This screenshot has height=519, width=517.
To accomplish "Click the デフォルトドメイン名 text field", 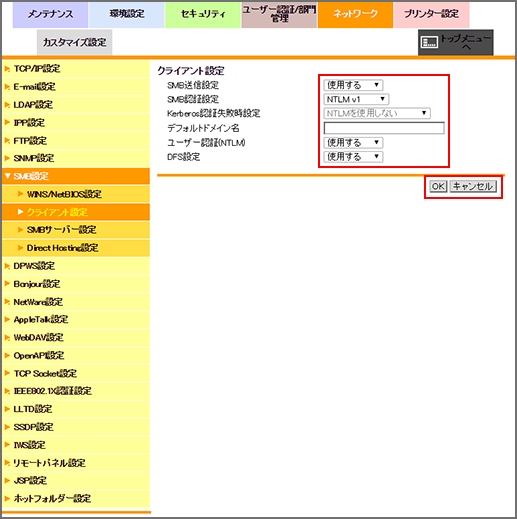I will point(384,128).
